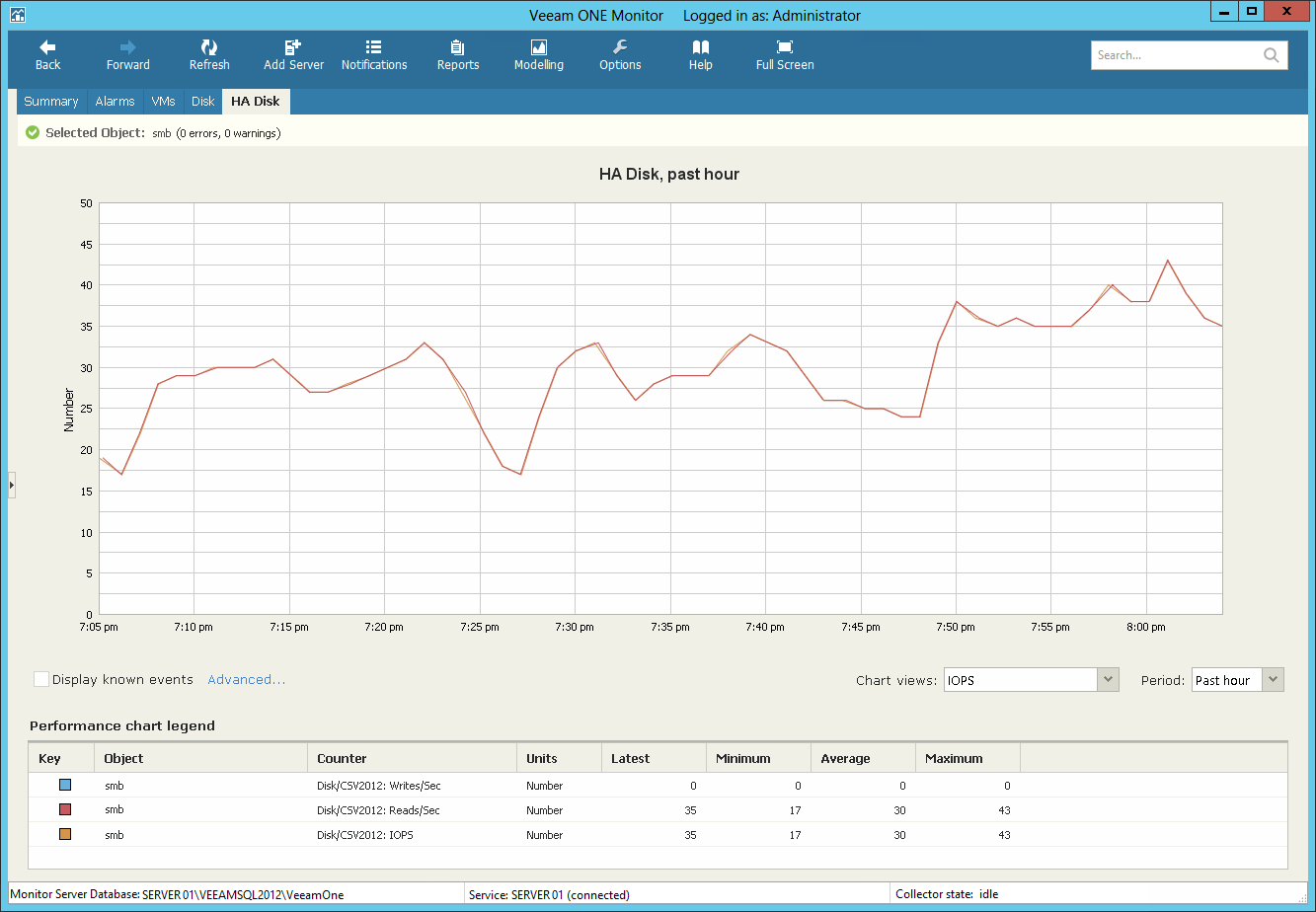Select the Disk/CSV2012: Writes/Sec row
1316x912 pixels.
(658, 786)
